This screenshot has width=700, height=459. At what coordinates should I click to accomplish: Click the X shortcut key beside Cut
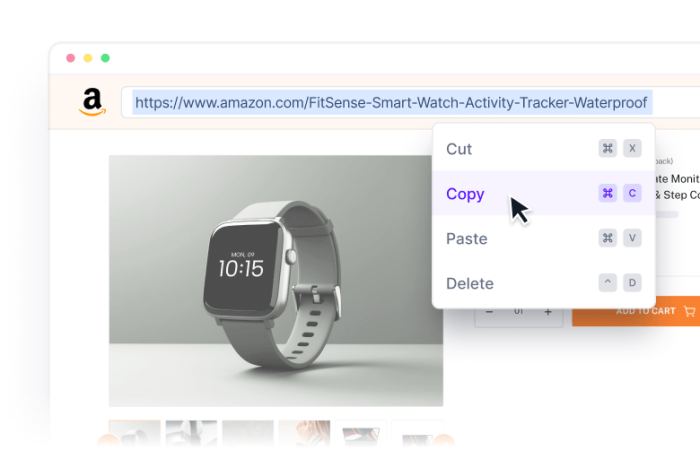click(632, 148)
